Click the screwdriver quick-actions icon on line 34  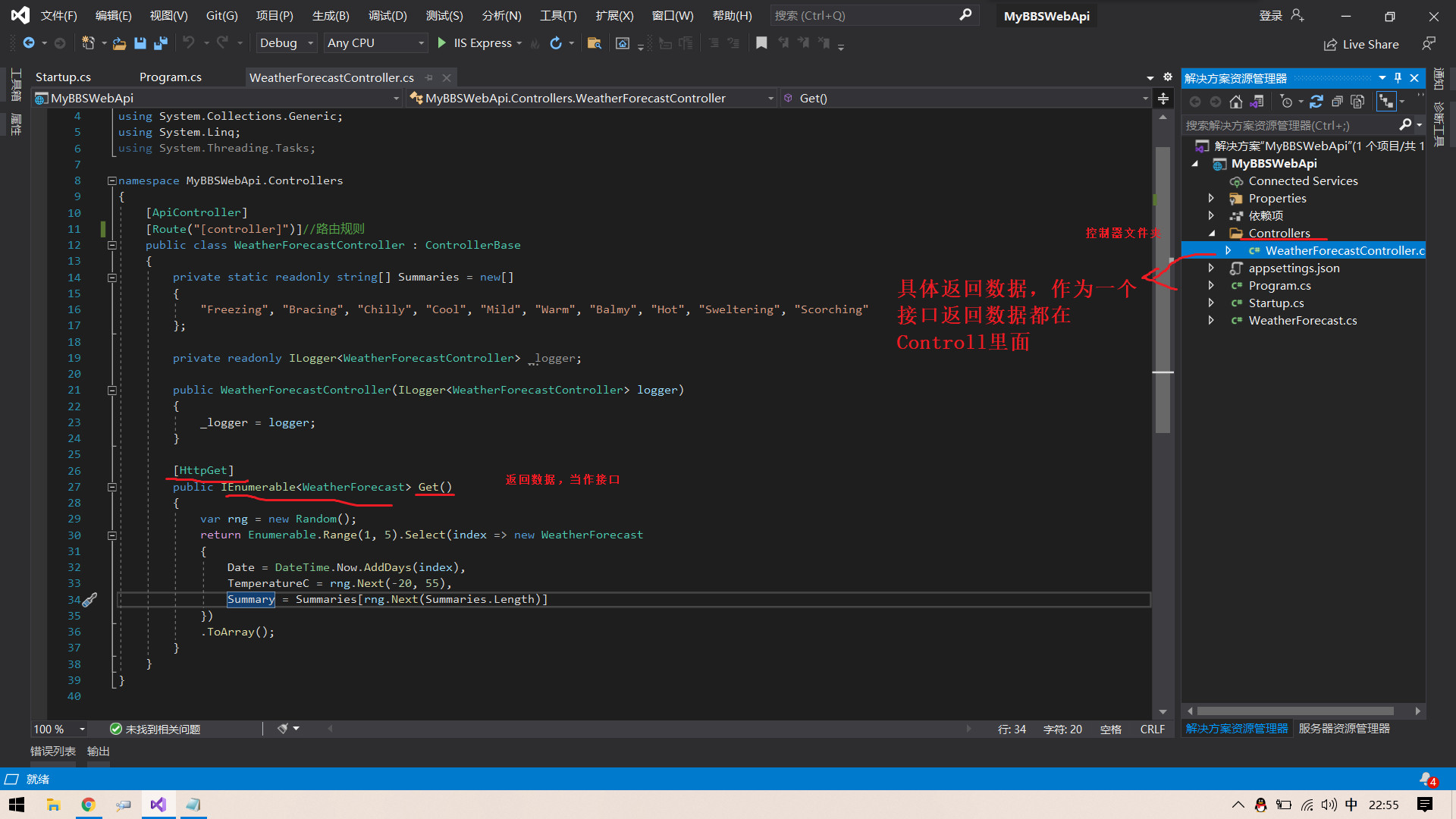click(x=89, y=600)
